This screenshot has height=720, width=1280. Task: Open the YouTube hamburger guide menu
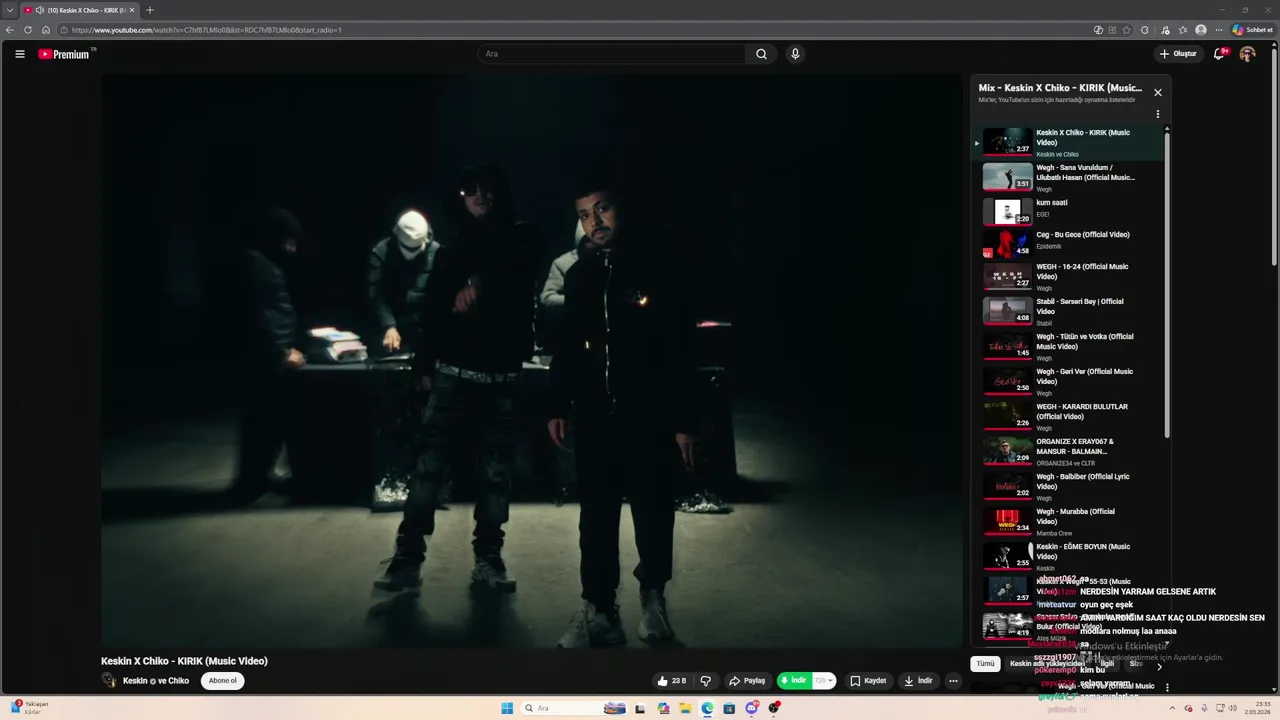pos(20,54)
